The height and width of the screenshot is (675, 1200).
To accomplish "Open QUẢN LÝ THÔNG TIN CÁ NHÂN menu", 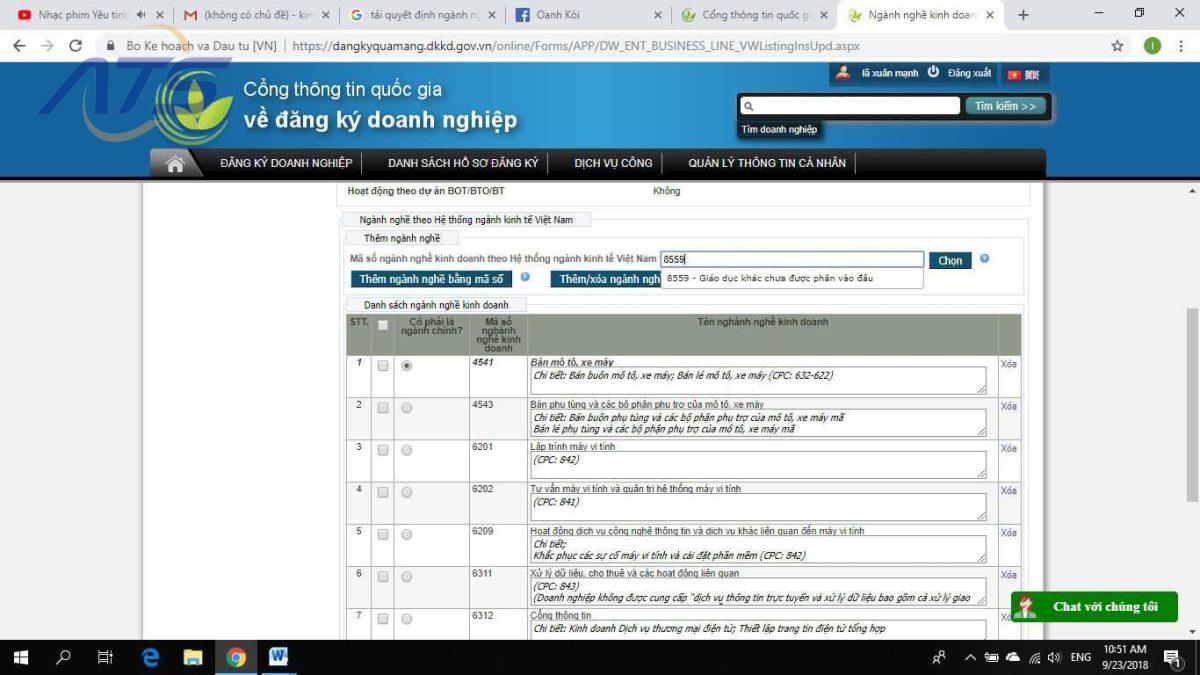I will 766,163.
